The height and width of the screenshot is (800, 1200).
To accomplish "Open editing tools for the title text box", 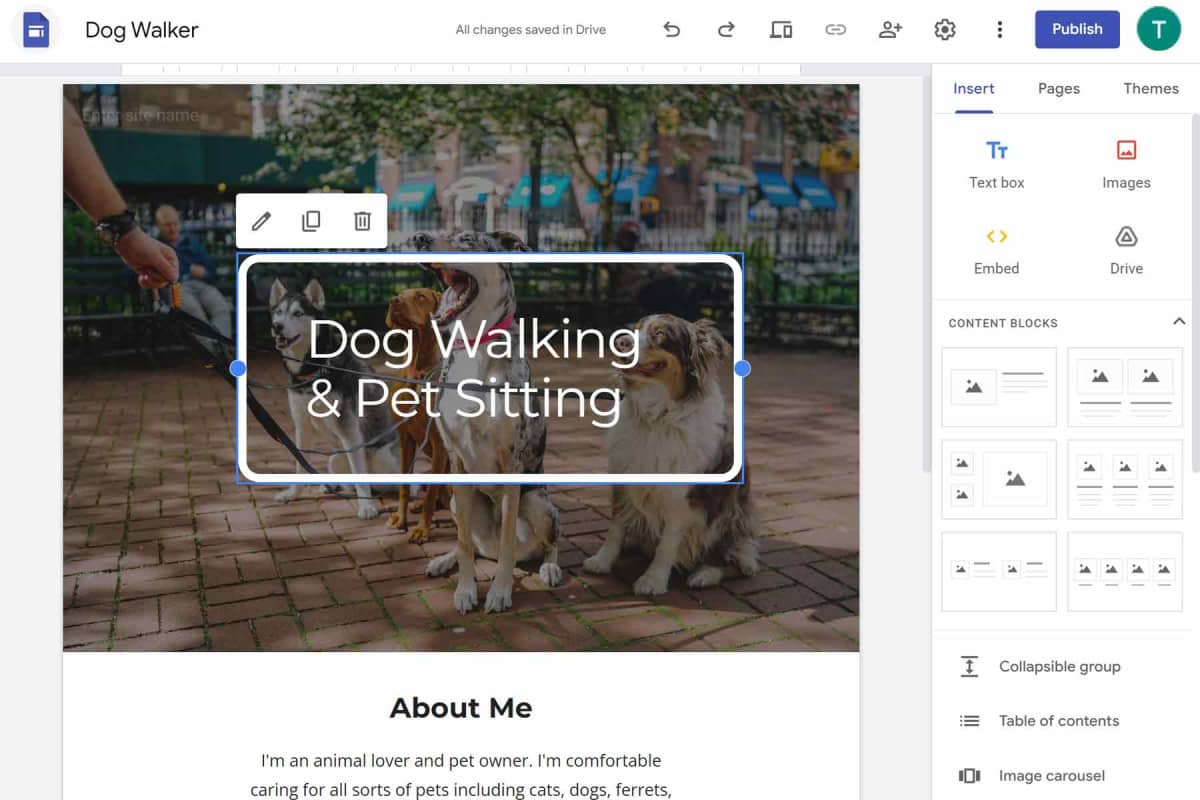I will tap(261, 220).
